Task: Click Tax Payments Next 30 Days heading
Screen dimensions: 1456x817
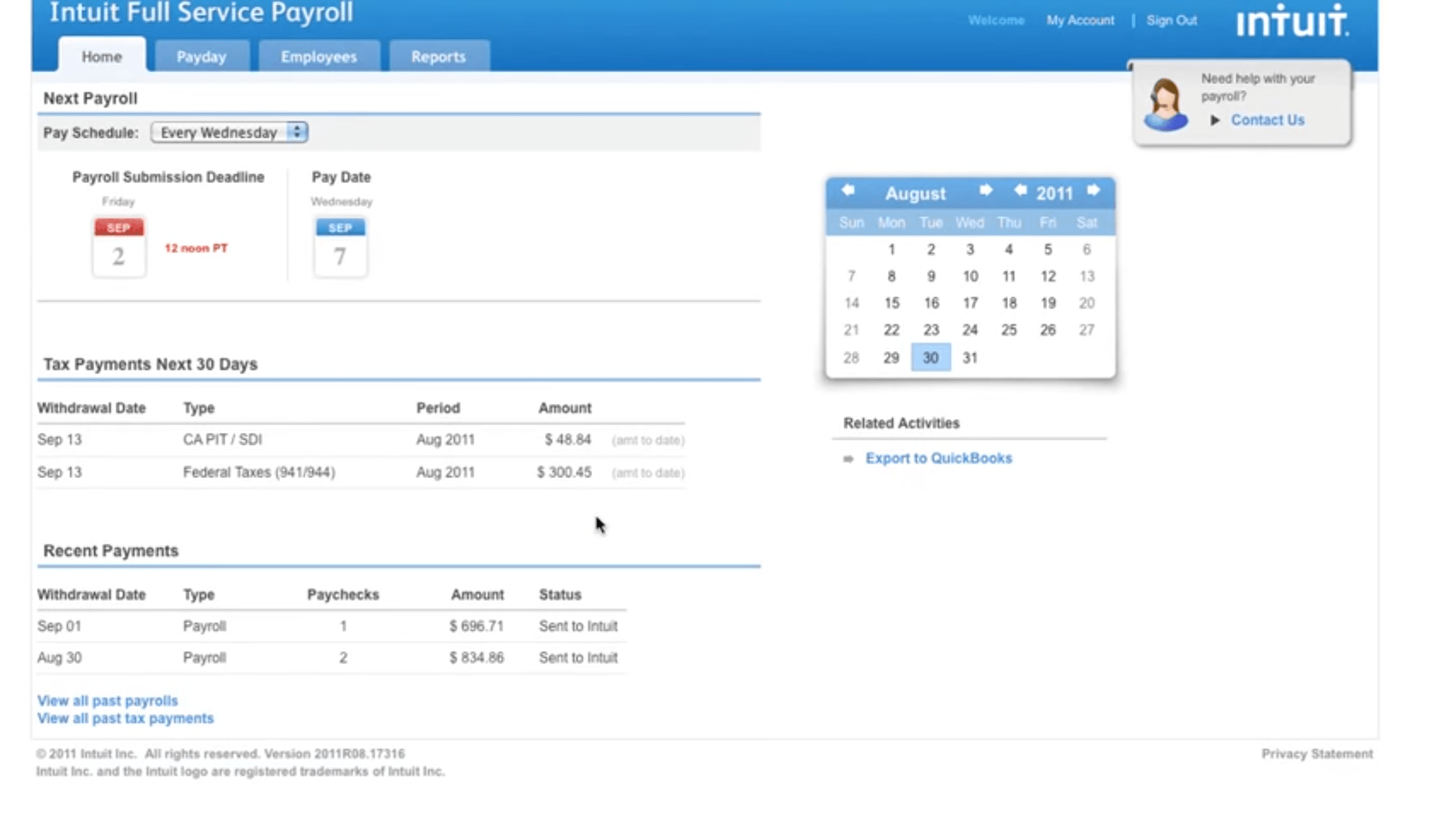Action: tap(150, 364)
